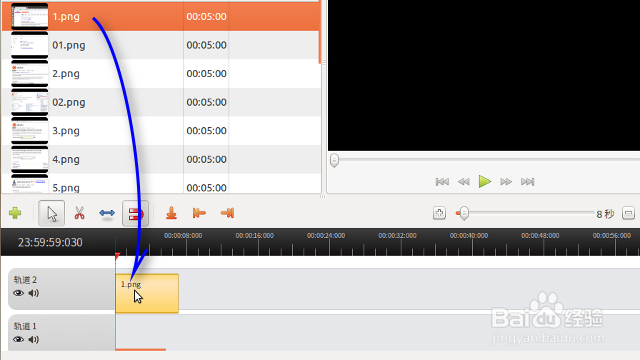640x360 pixels.
Task: Select 3.png in the file list
Action: tap(161, 131)
